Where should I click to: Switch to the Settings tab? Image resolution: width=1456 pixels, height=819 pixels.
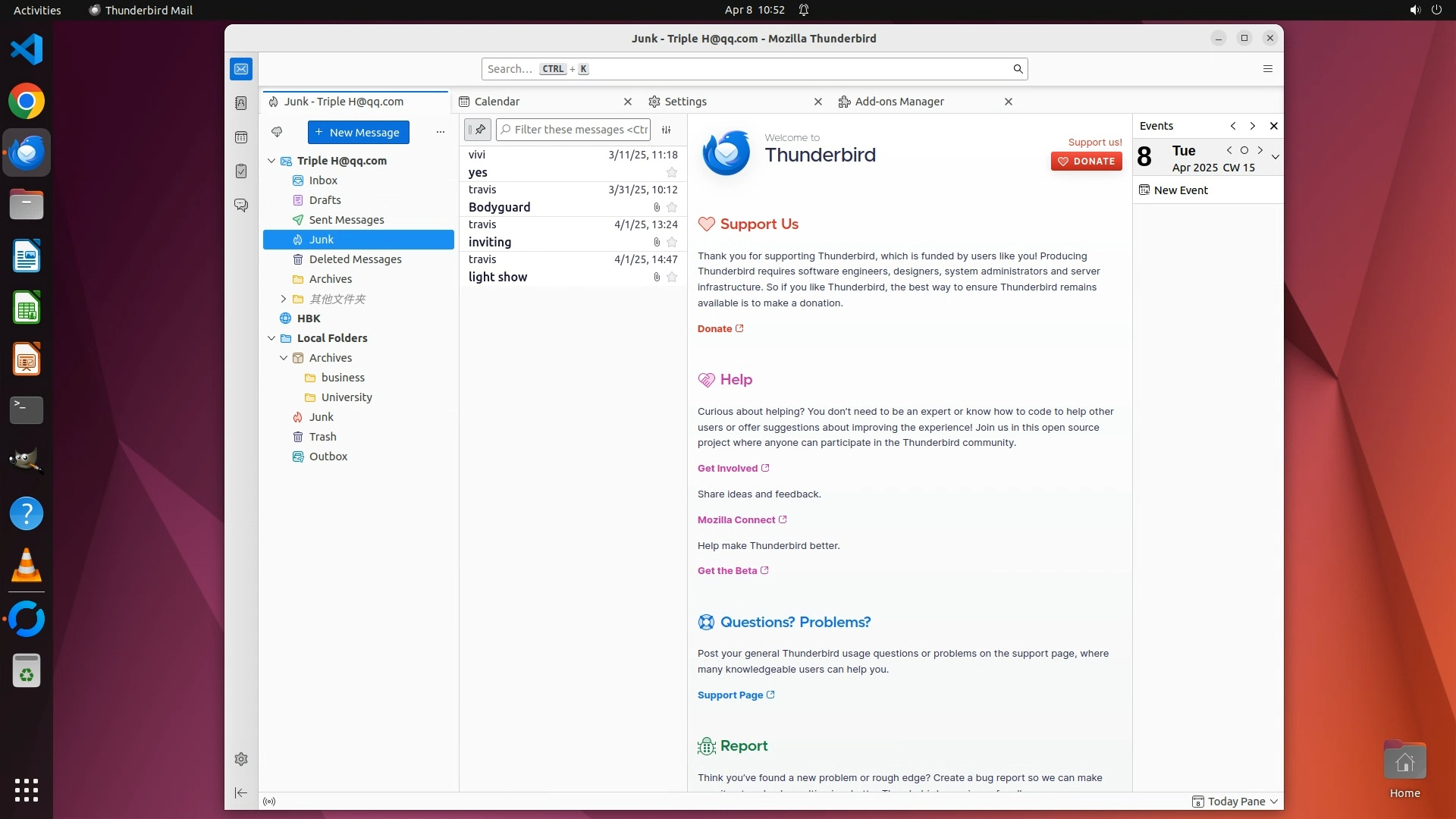(685, 102)
